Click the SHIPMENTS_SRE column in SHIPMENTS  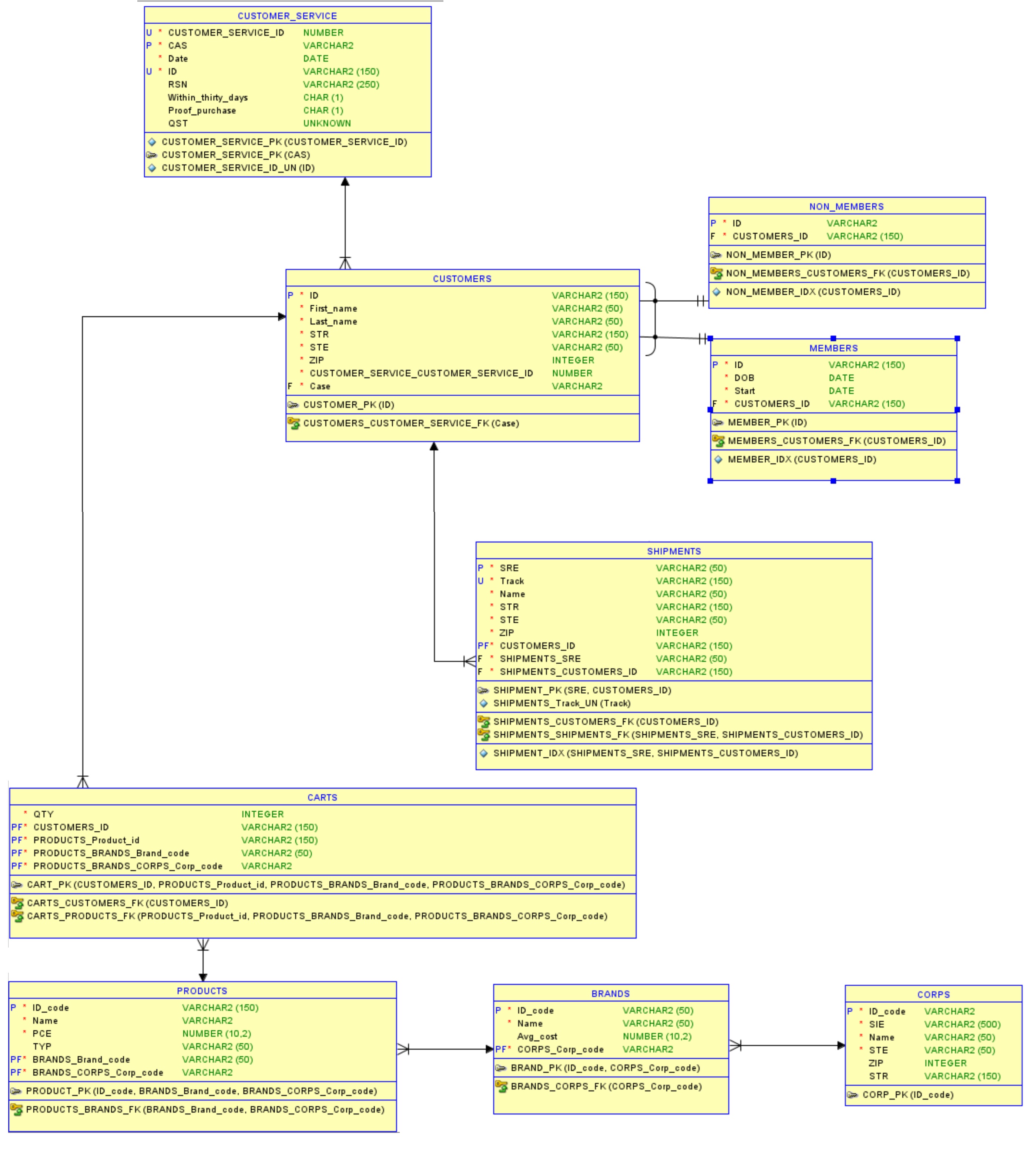tap(674, 659)
